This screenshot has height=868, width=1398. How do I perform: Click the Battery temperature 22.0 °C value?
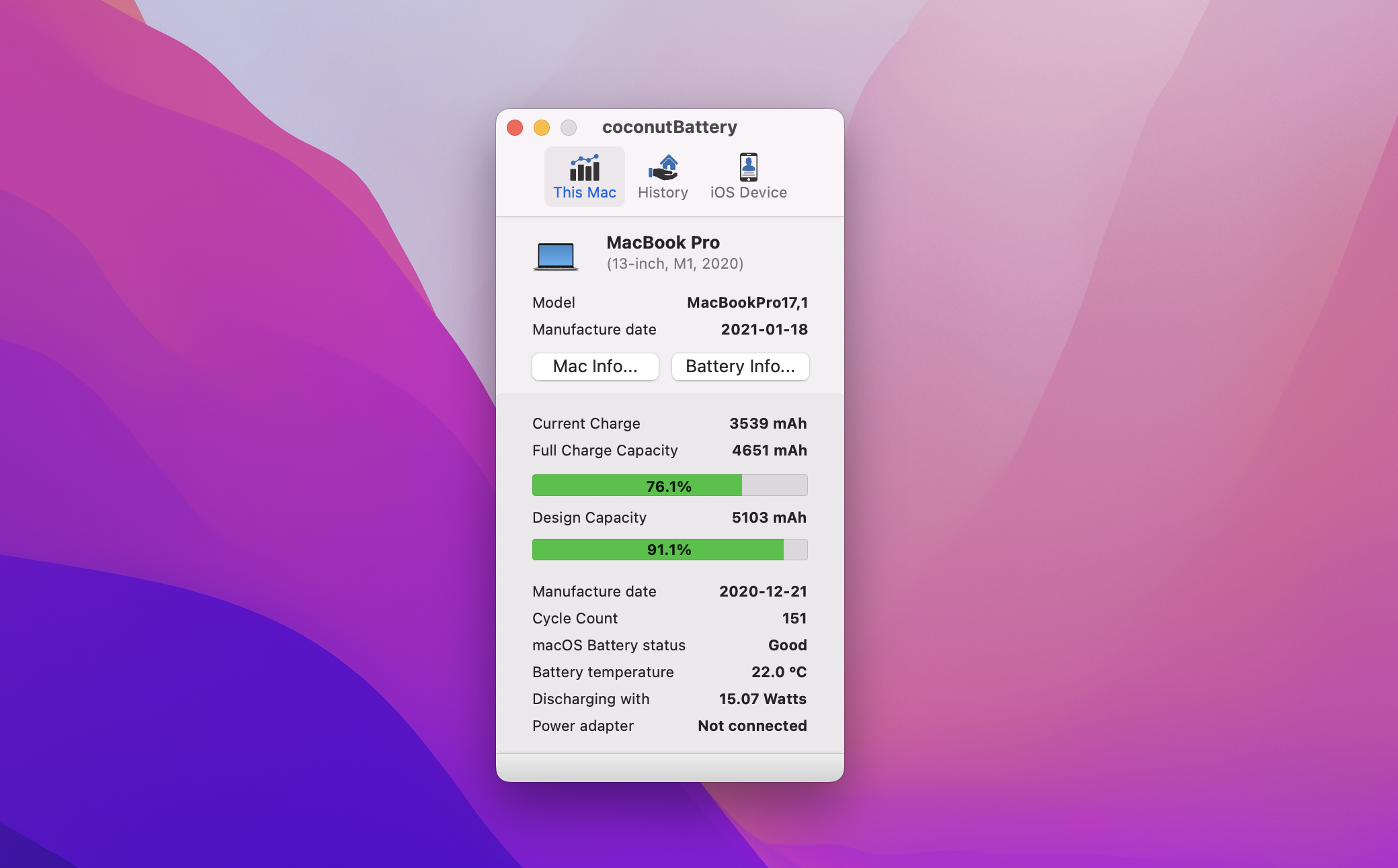(778, 672)
